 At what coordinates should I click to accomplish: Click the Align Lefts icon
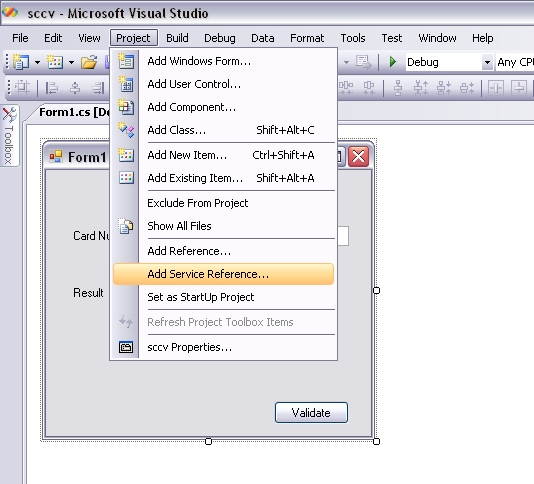(x=52, y=88)
